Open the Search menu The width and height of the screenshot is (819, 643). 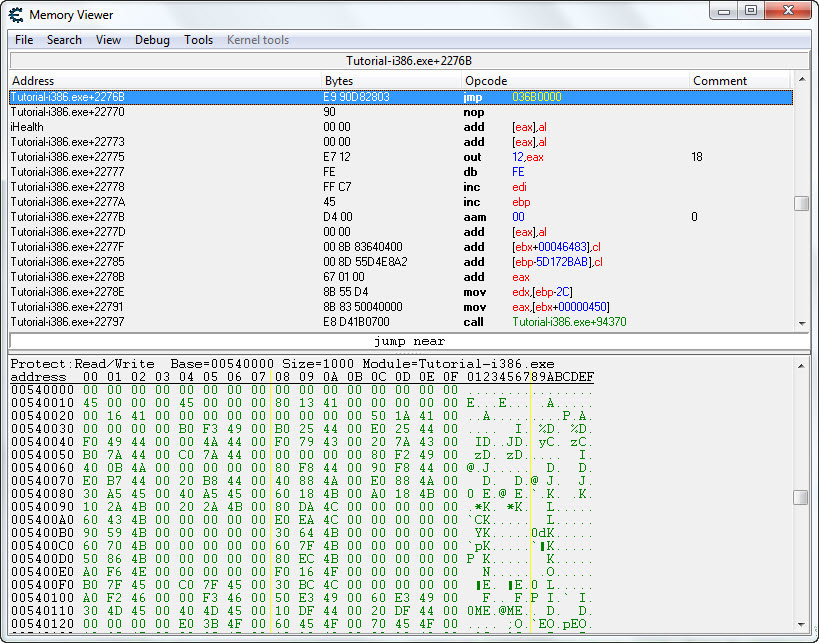[64, 40]
